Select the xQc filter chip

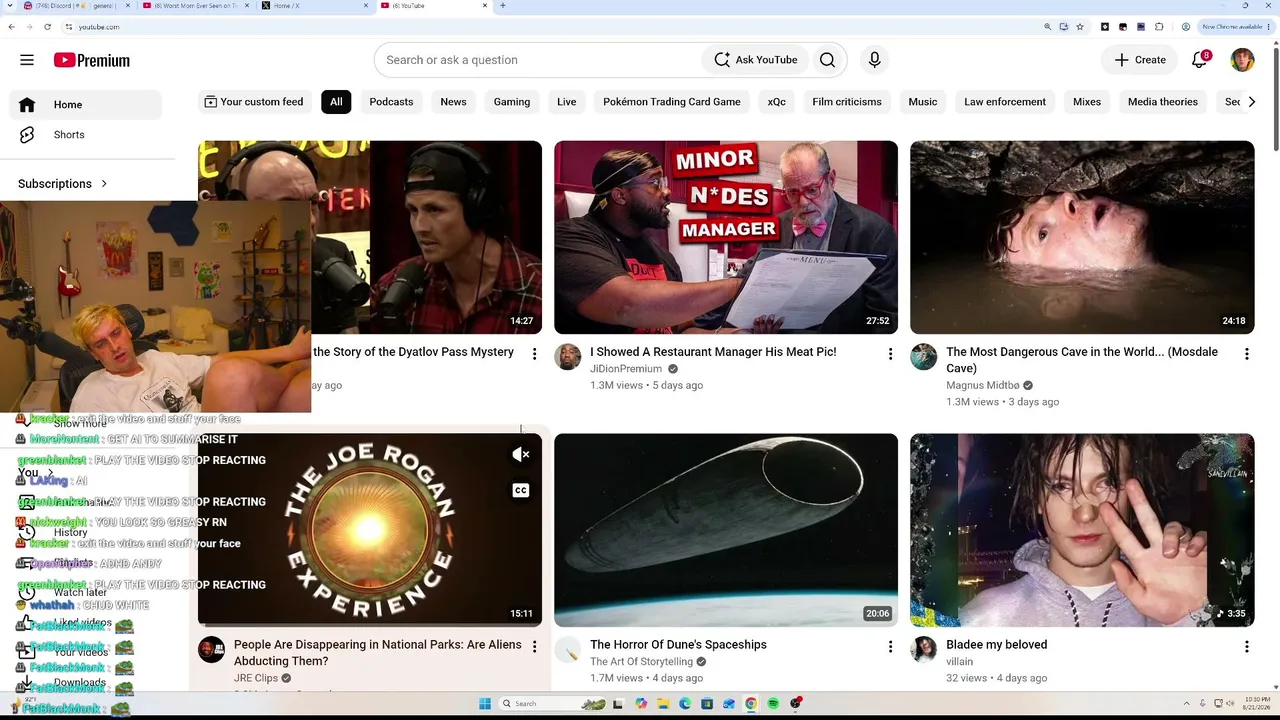pos(776,102)
